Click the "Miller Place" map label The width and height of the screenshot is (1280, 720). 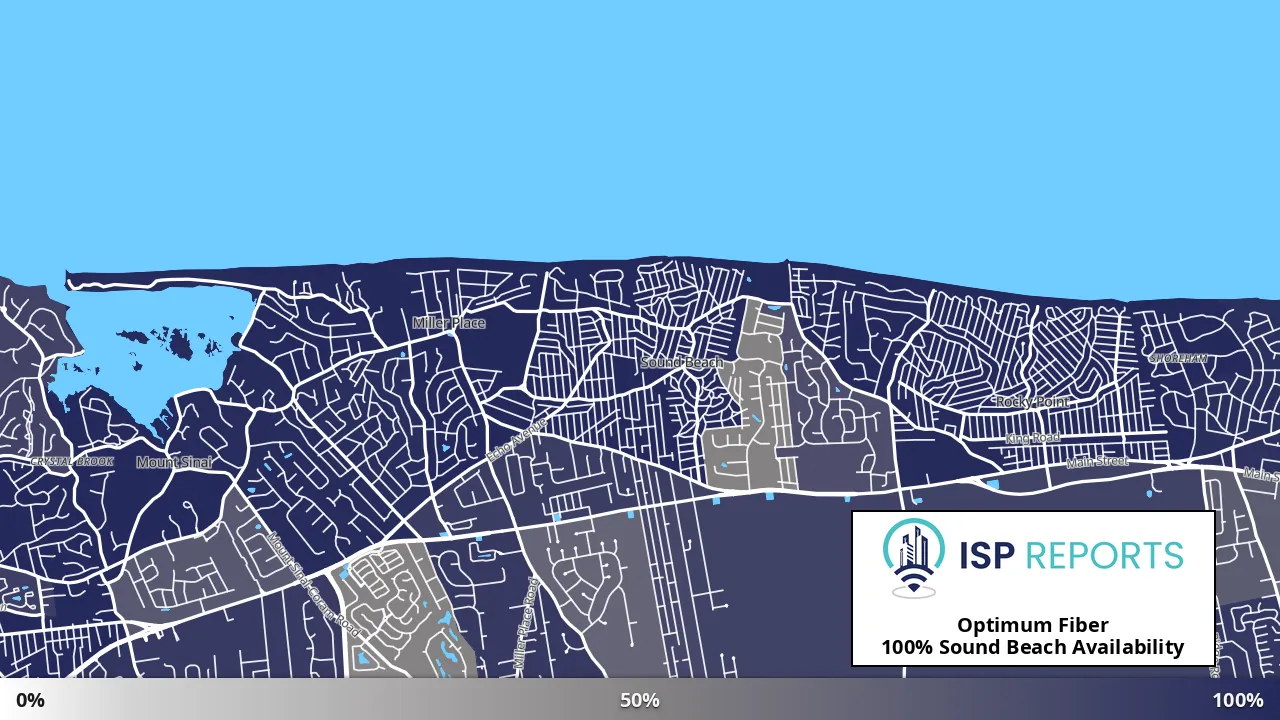pyautogui.click(x=449, y=323)
